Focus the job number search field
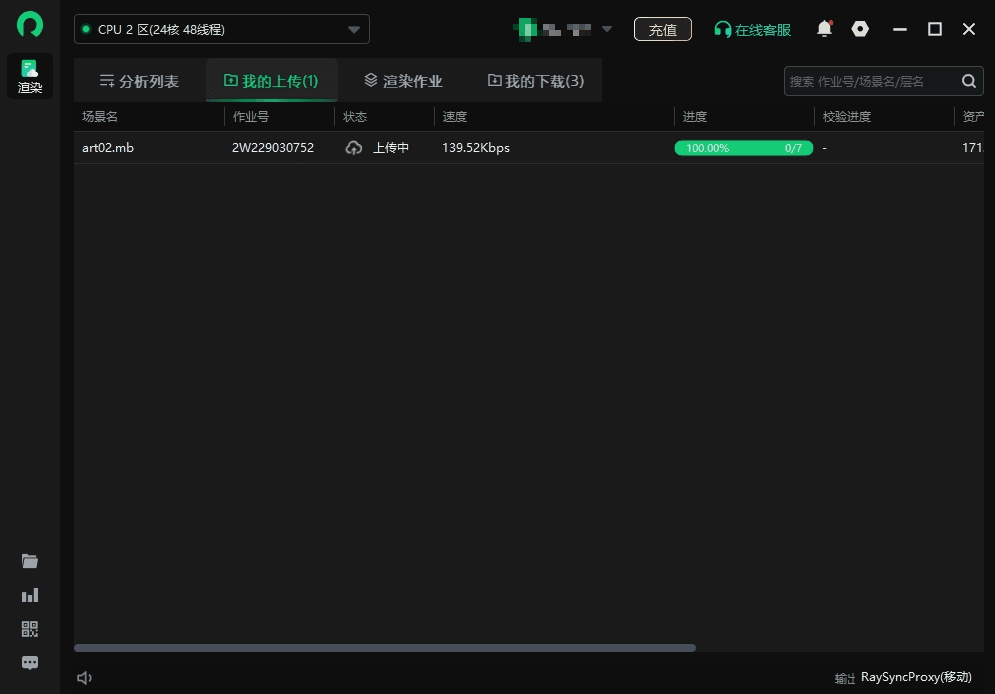This screenshot has height=694, width=995. tap(870, 81)
